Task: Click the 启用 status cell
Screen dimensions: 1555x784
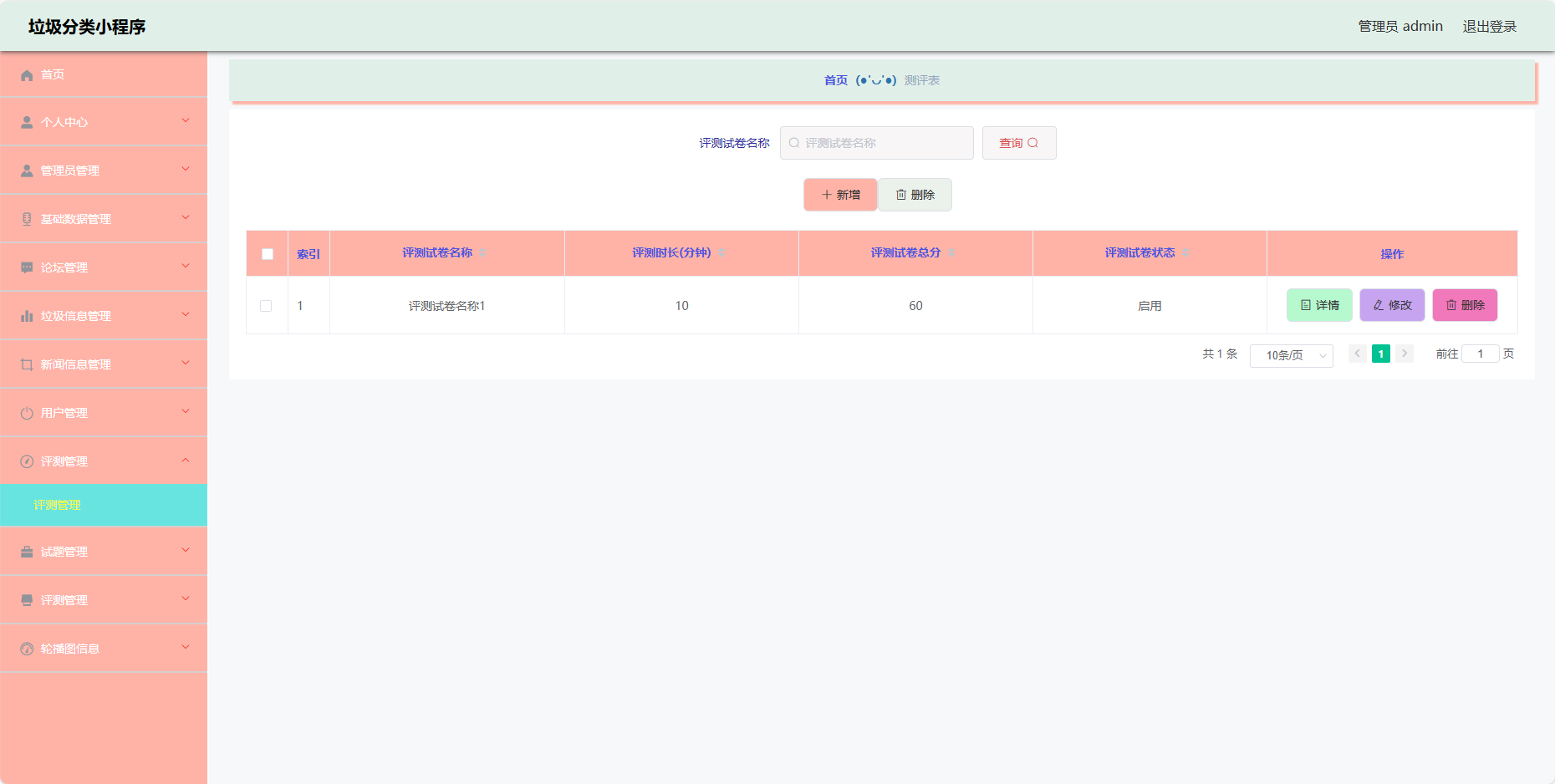Action: point(1150,306)
